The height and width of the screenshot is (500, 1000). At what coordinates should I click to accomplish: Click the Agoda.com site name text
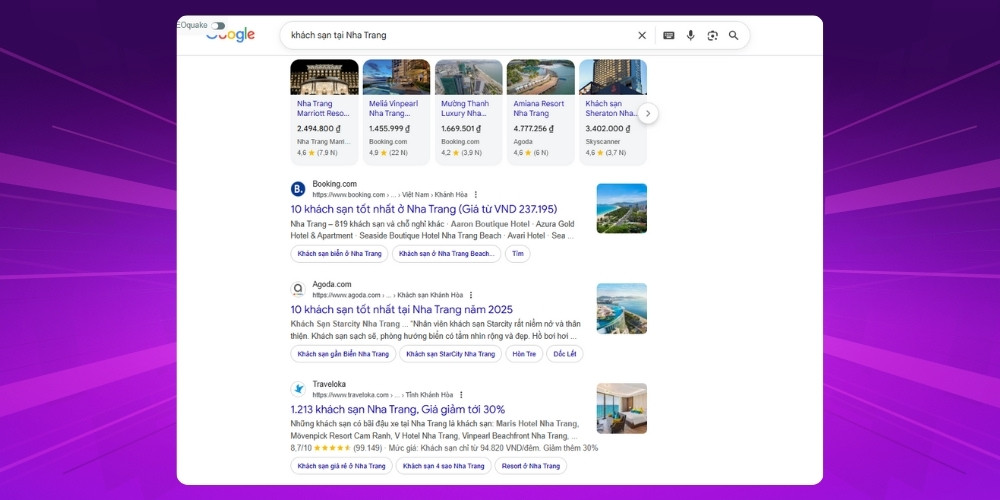(x=332, y=284)
